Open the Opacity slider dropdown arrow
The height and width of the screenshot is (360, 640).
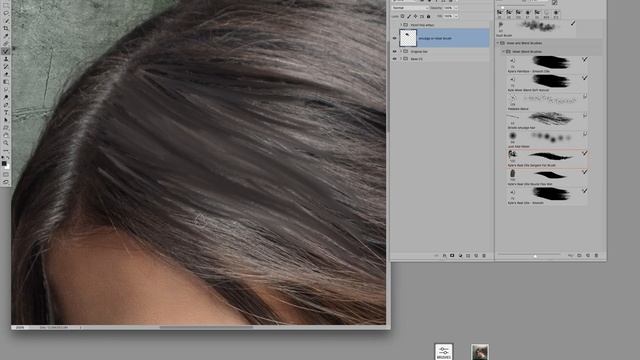(x=456, y=8)
